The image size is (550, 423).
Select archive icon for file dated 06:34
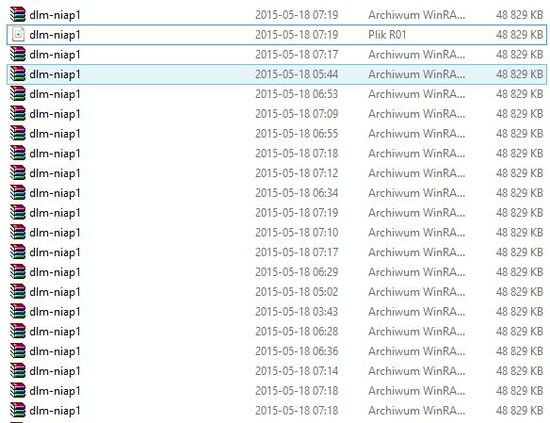pyautogui.click(x=18, y=193)
